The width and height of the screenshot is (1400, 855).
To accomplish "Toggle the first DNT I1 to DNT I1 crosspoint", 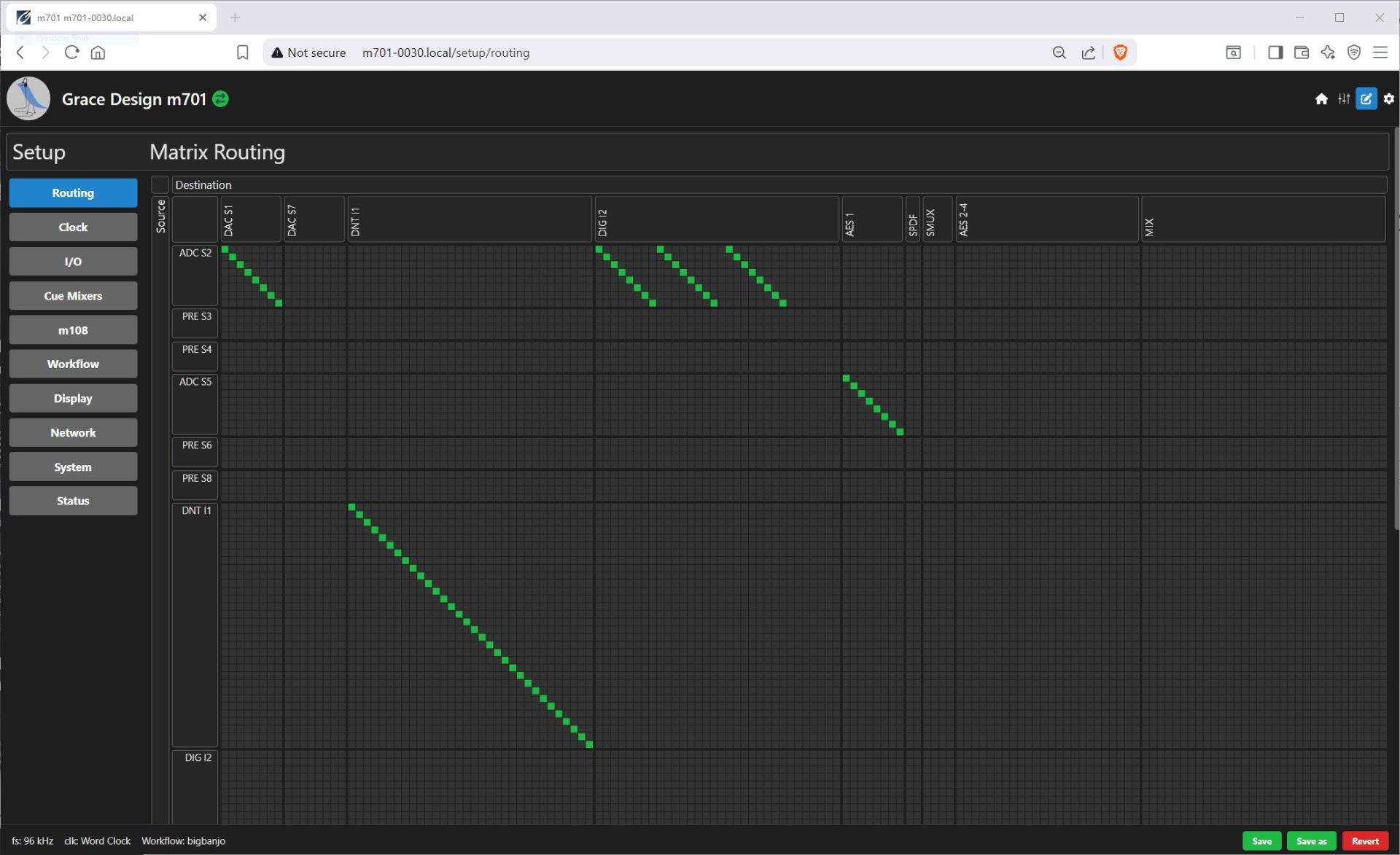I will (x=352, y=507).
